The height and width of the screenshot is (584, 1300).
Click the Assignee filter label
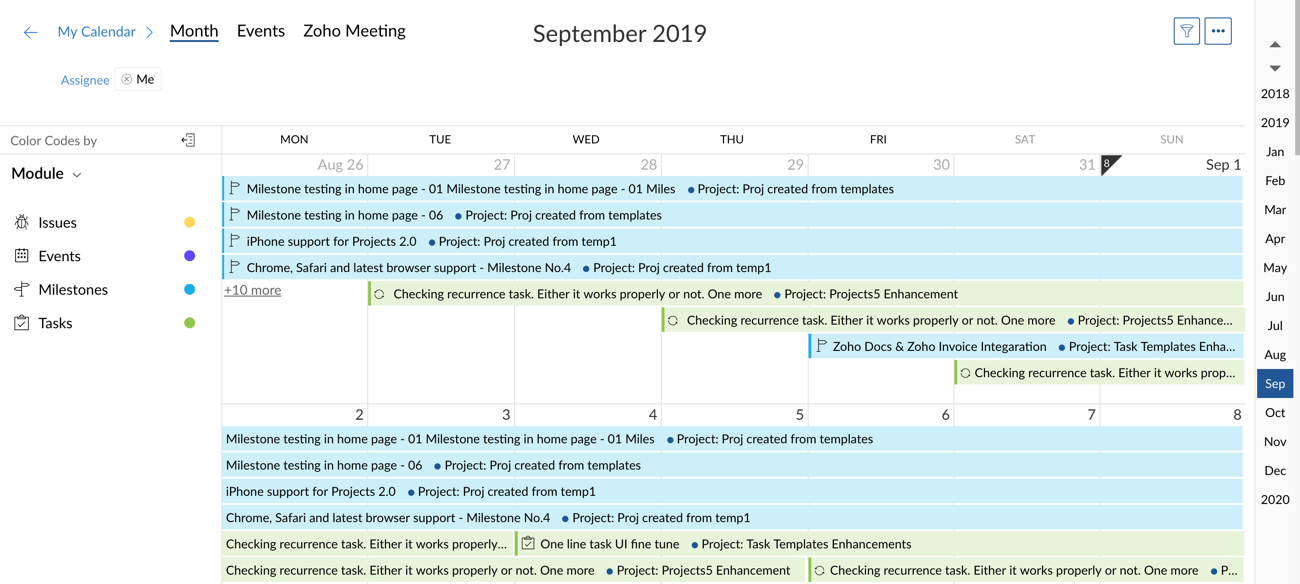(85, 80)
